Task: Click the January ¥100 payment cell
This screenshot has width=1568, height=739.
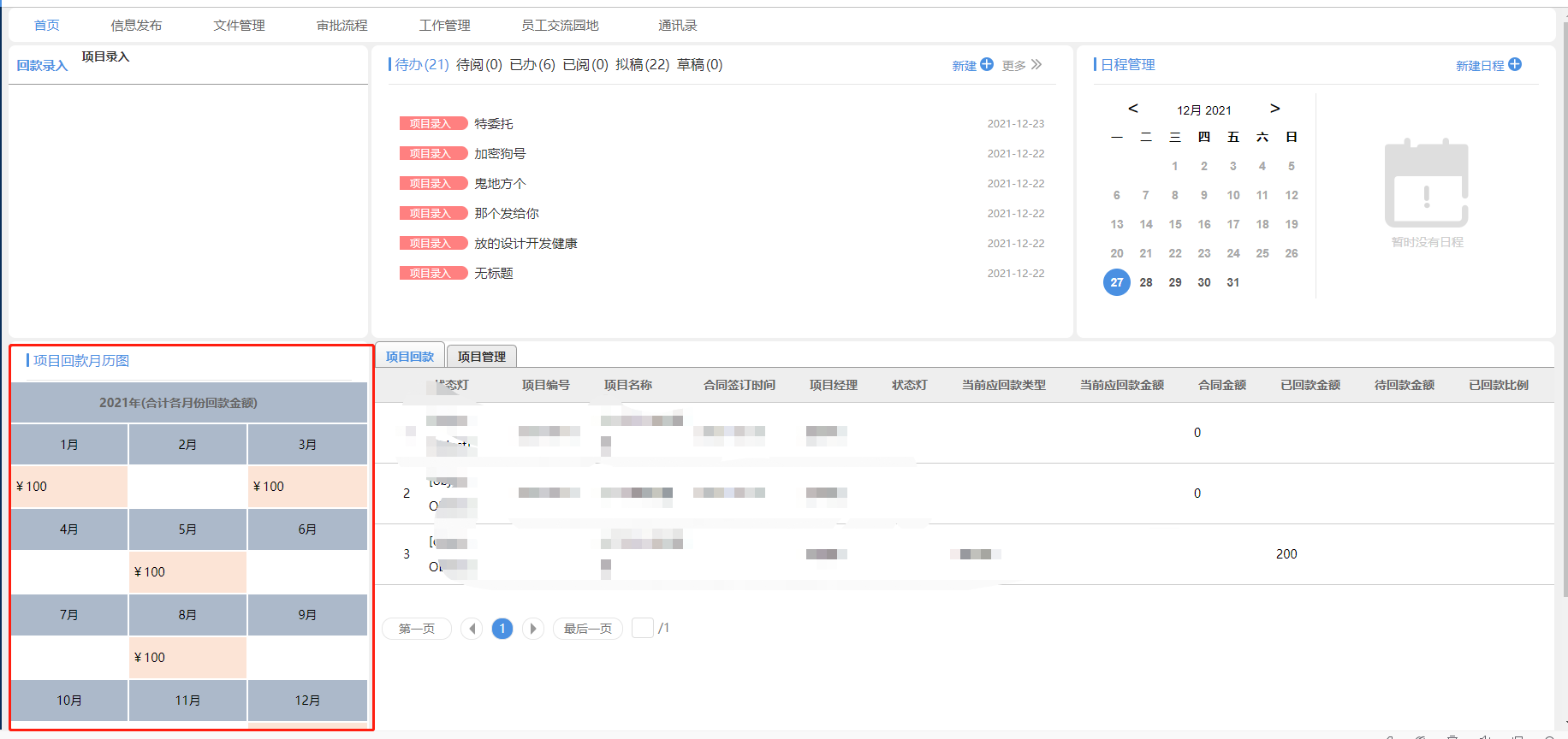Action: pyautogui.click(x=69, y=487)
